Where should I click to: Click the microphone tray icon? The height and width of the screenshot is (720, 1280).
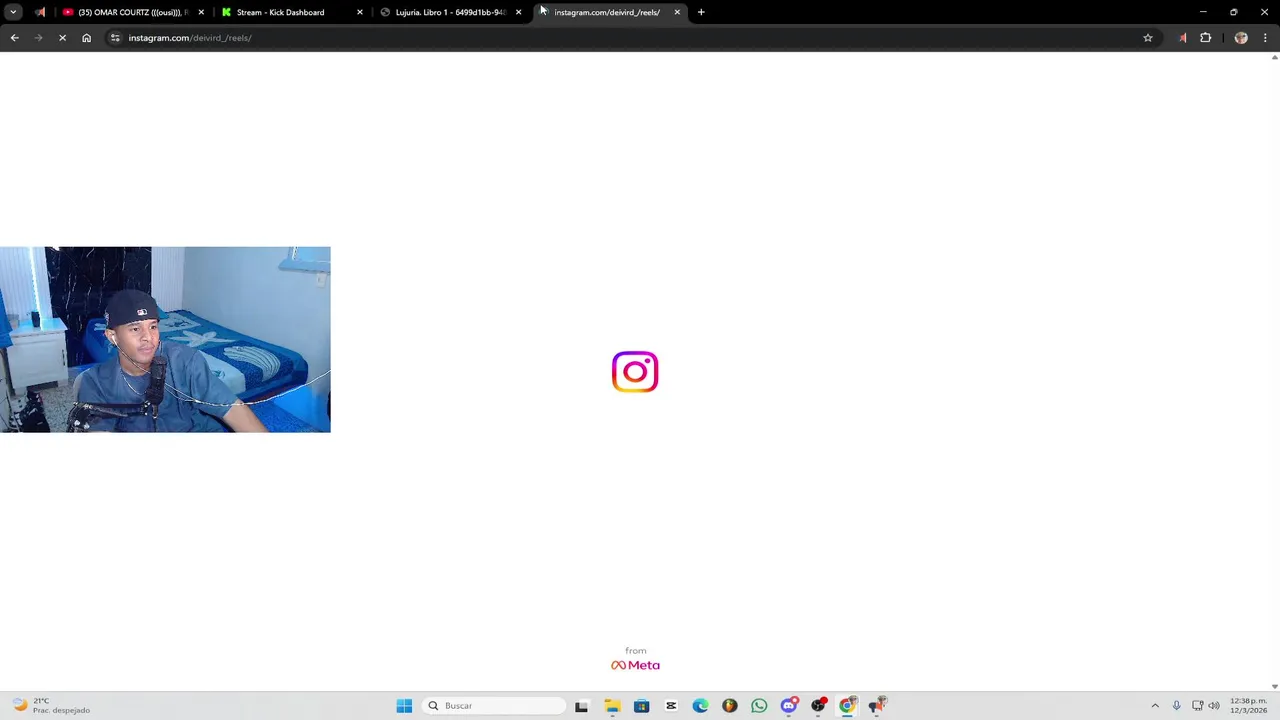point(1176,706)
